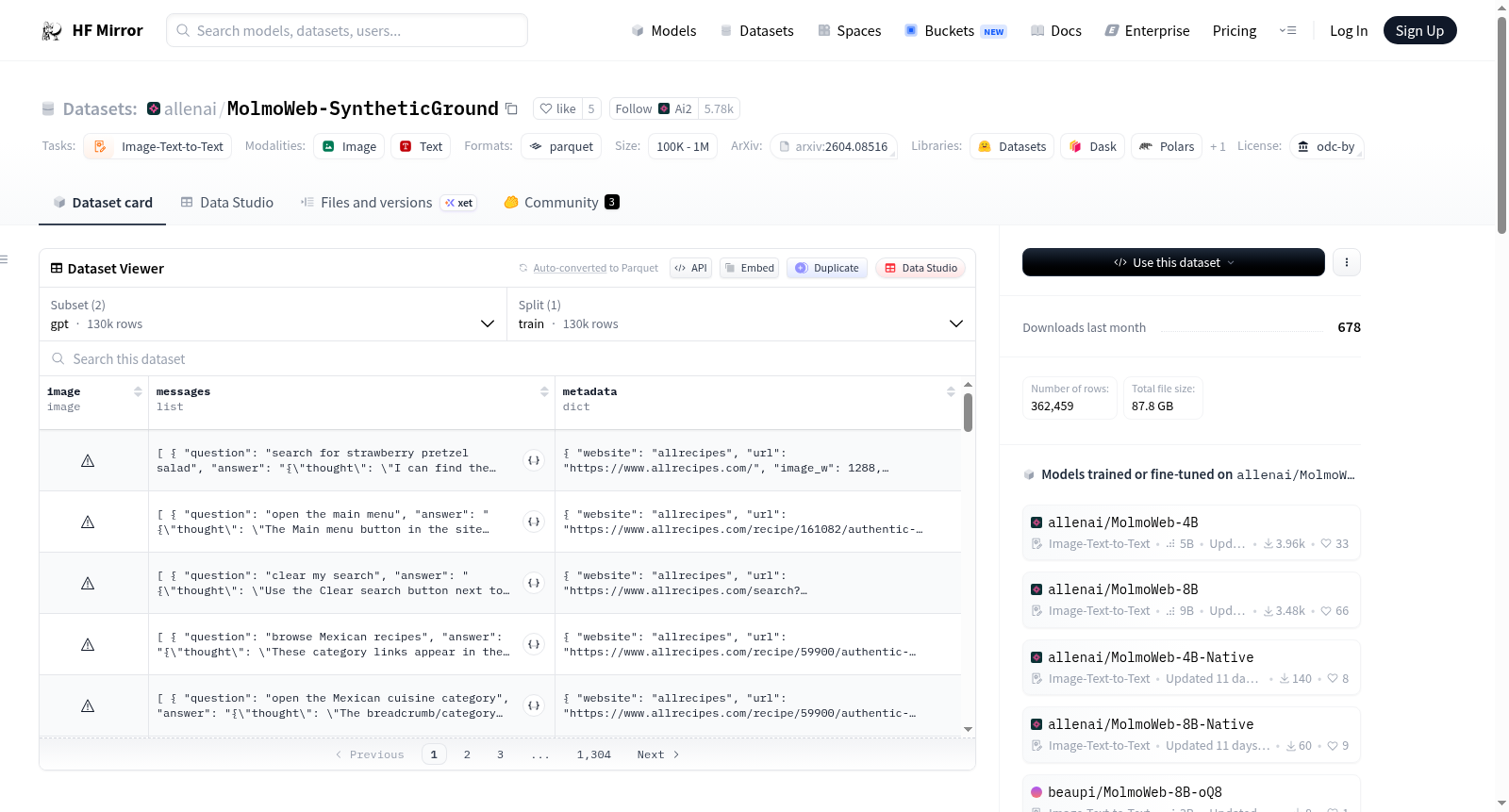This screenshot has width=1509, height=812.
Task: Open the allenai/MolmoWeb-4B-Native model card
Action: pyautogui.click(x=1191, y=668)
